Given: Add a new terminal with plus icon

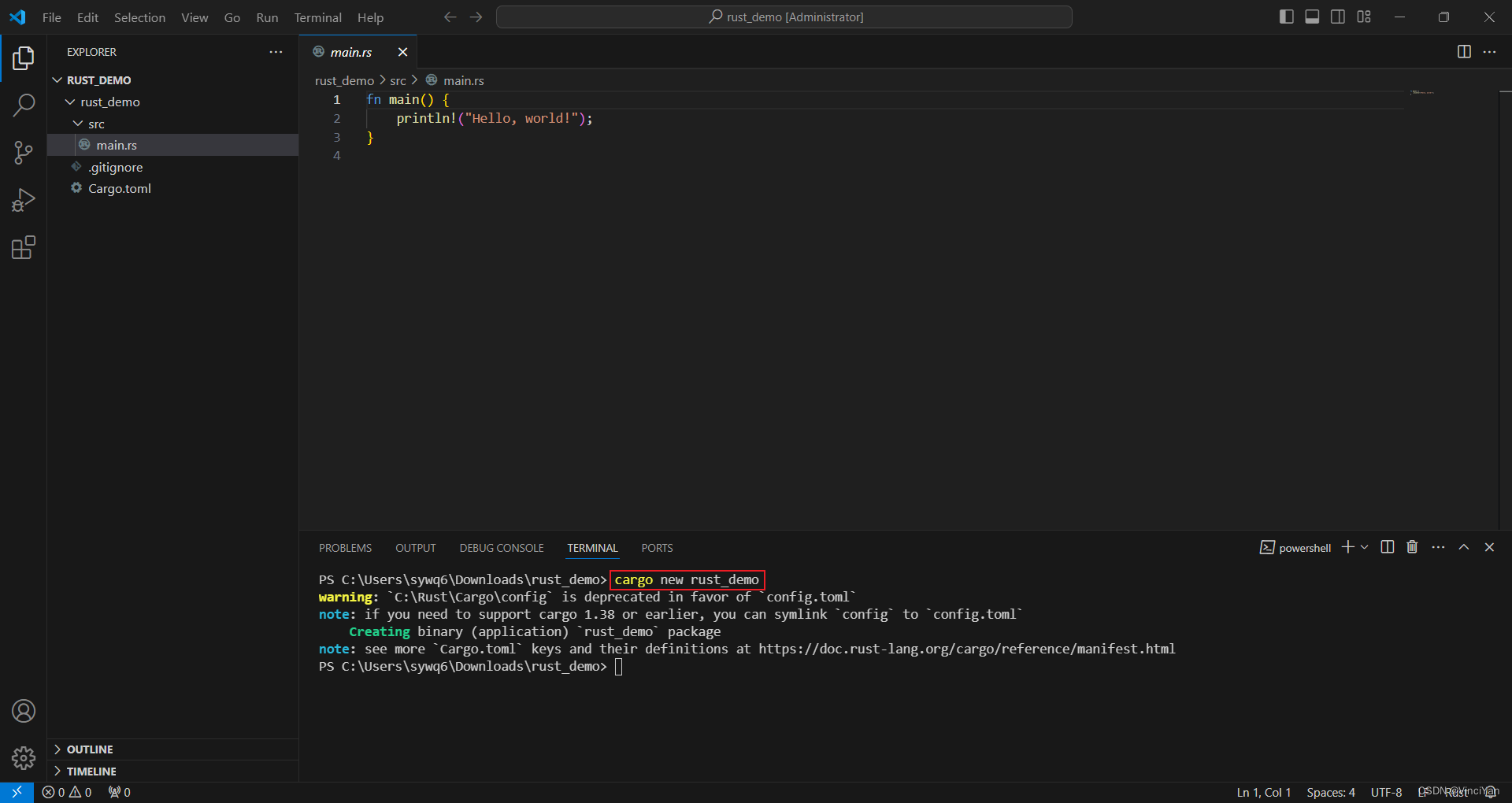Looking at the screenshot, I should 1347,547.
